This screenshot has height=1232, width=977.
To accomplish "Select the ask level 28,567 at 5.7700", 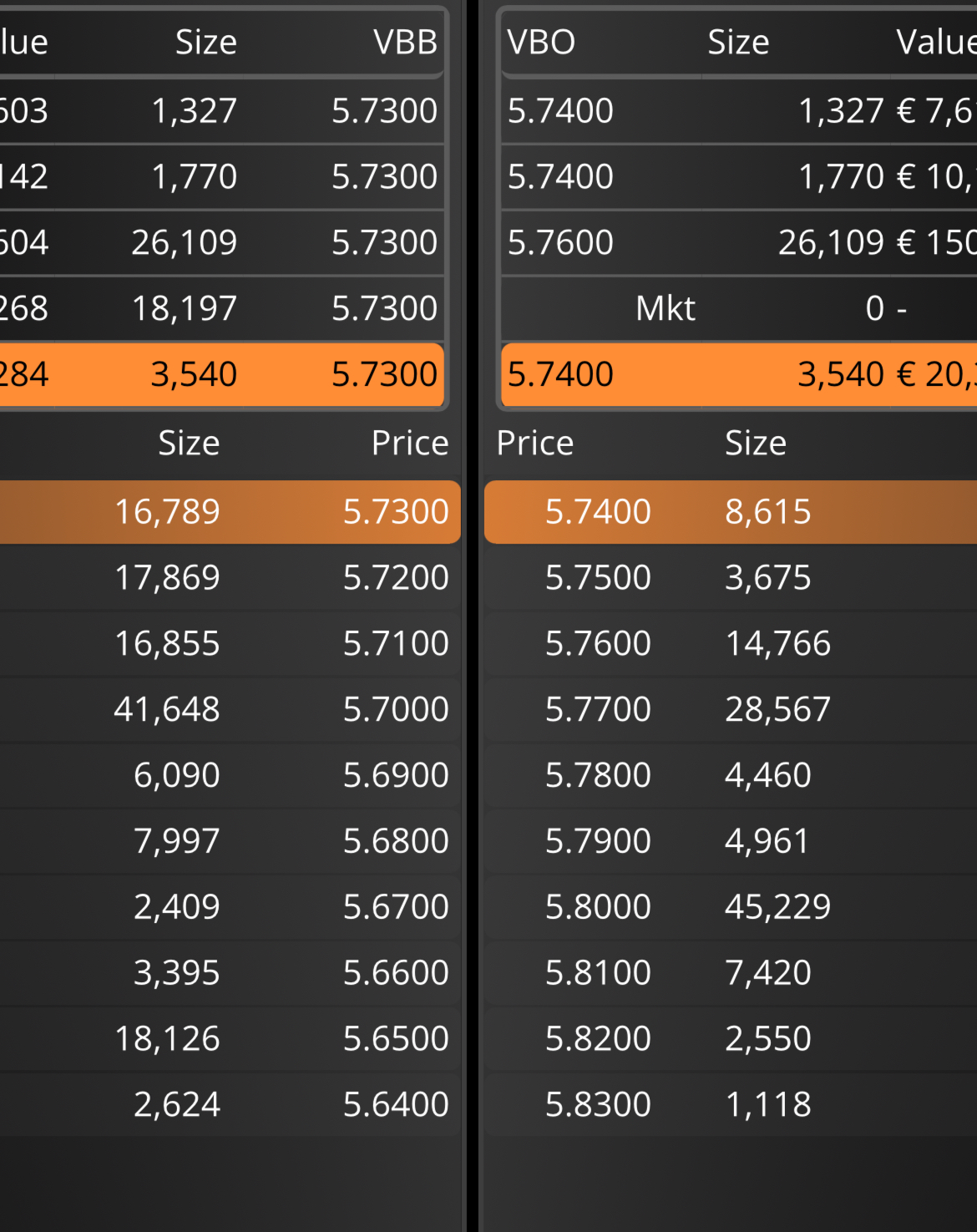I will pyautogui.click(x=731, y=709).
